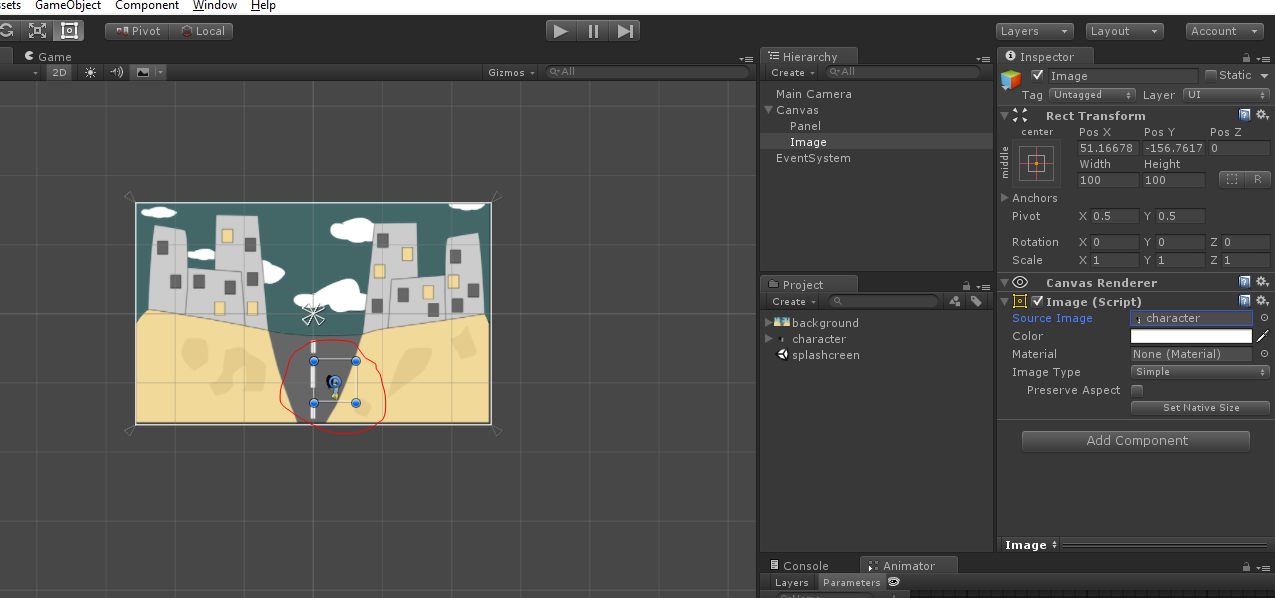1275x598 pixels.
Task: Toggle the Image component checkbox
Action: pyautogui.click(x=1035, y=301)
